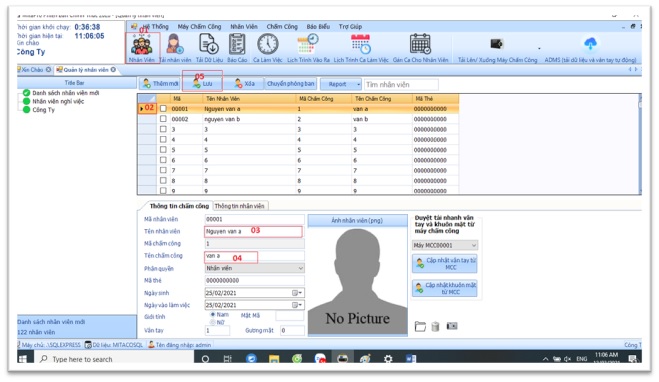The width and height of the screenshot is (659, 382).
Task: Click the Lưu save button
Action: point(202,84)
